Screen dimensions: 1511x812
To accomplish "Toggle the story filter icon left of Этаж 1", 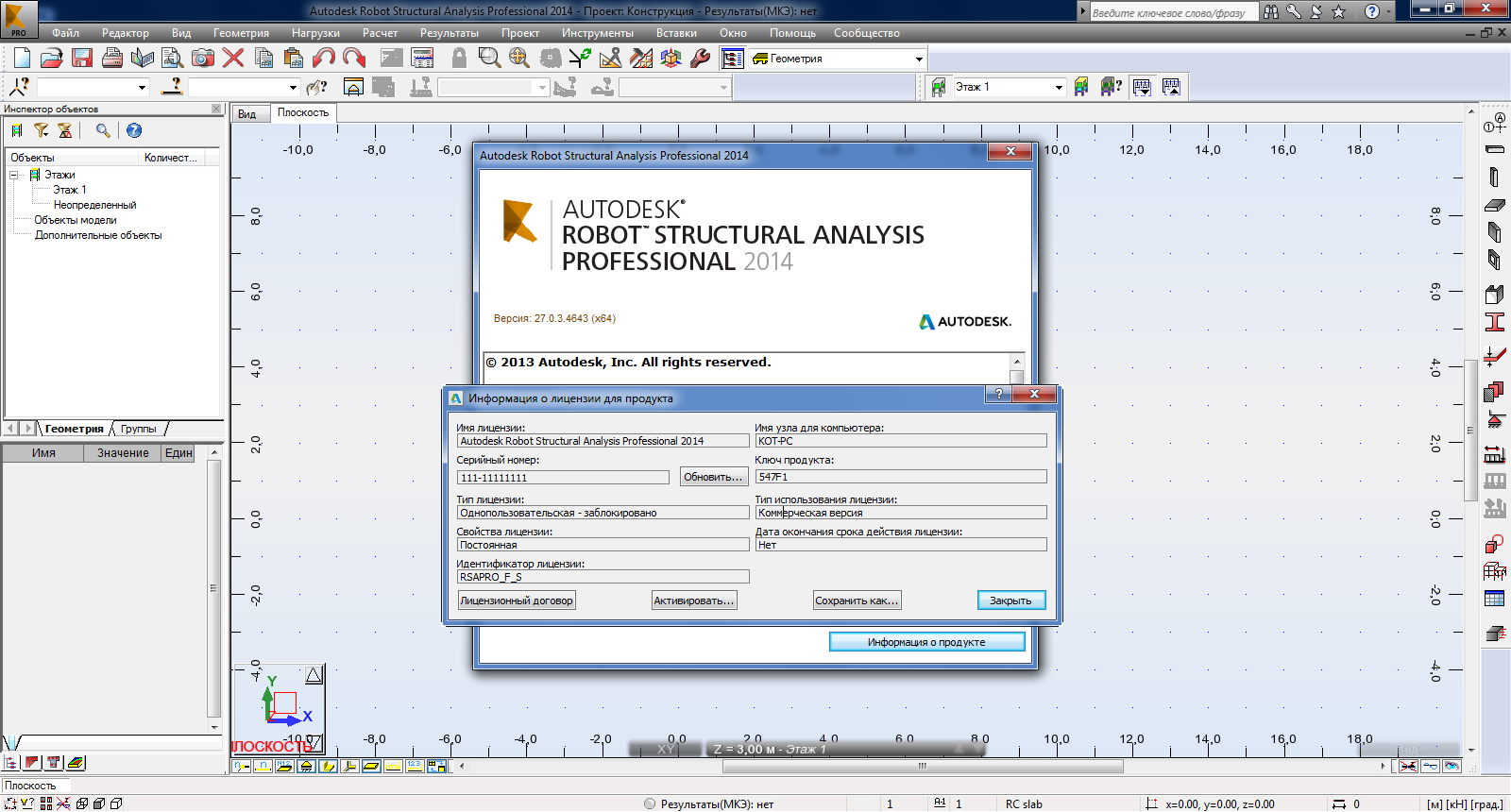I will pos(939,87).
